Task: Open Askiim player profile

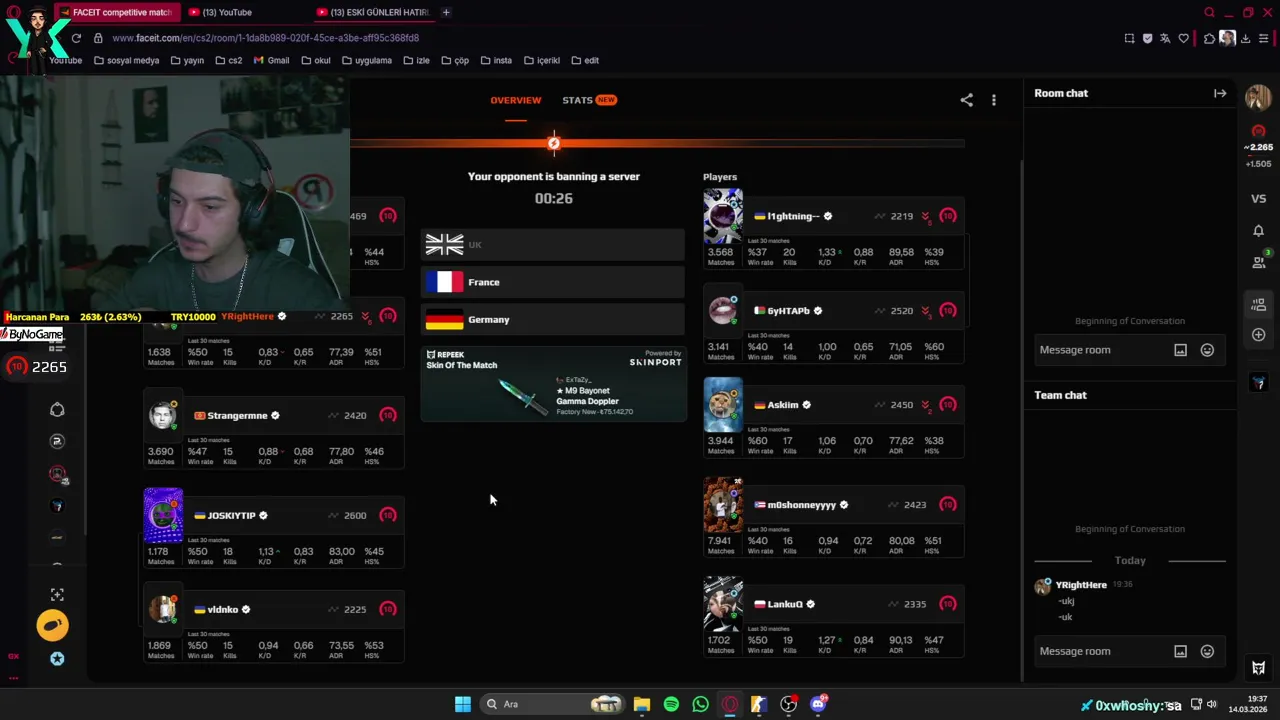Action: coord(783,405)
